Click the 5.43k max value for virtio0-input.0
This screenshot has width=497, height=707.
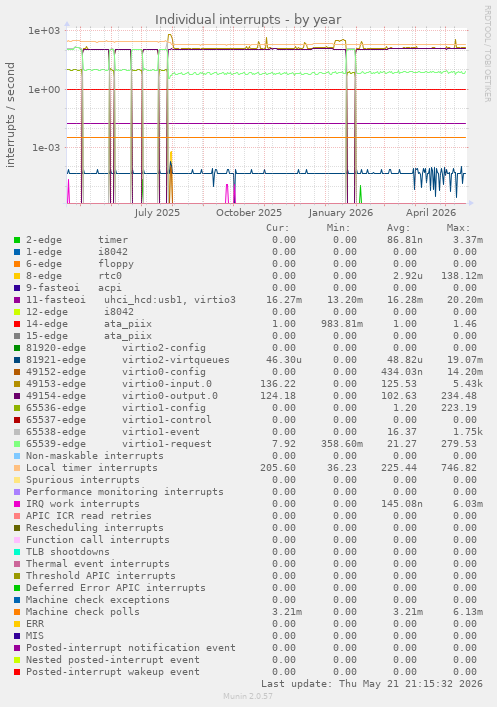tap(468, 384)
